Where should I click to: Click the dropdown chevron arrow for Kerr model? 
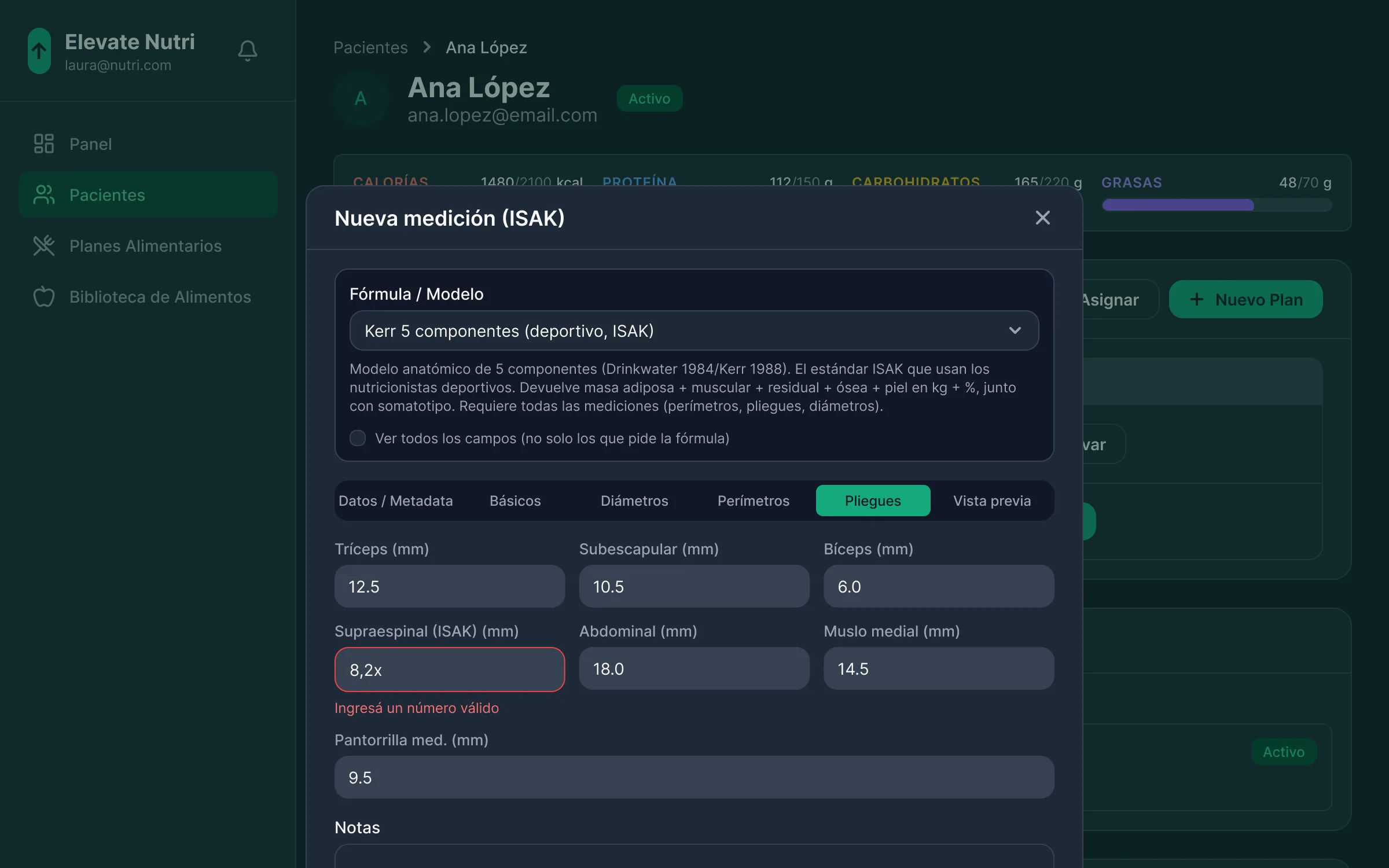pos(1015,330)
